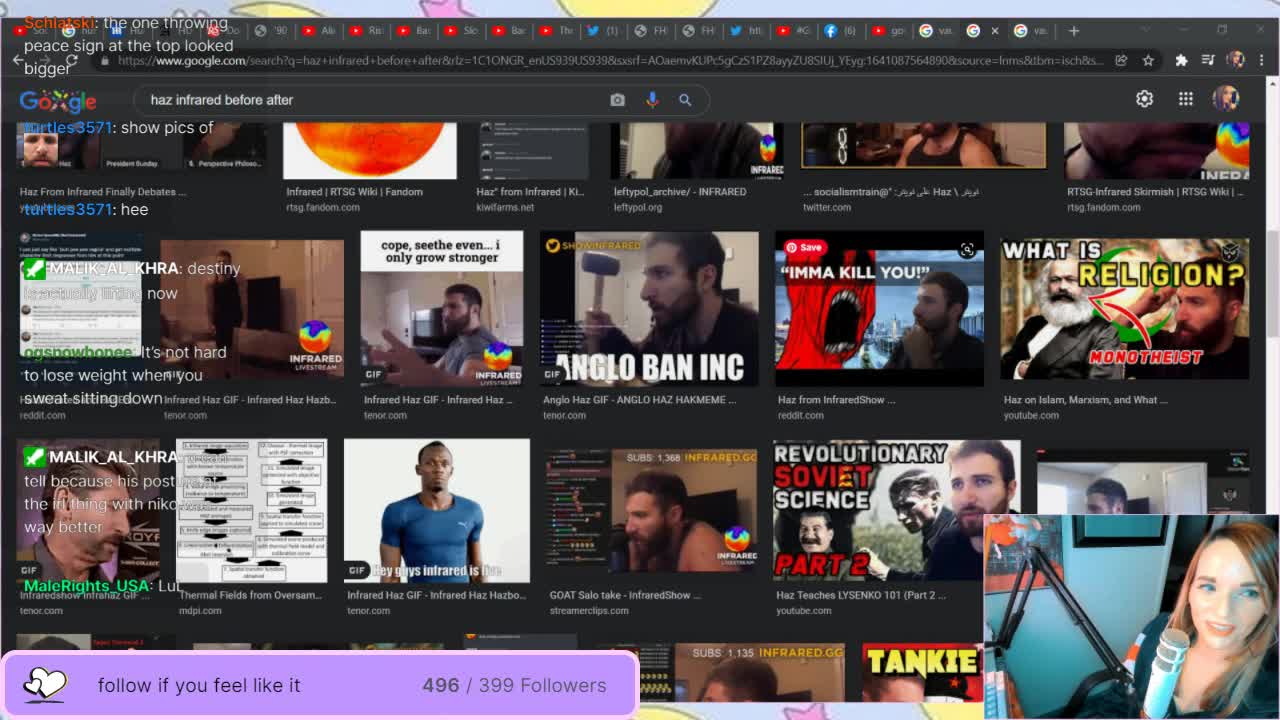Click the mdpi.com source text

pos(200,610)
